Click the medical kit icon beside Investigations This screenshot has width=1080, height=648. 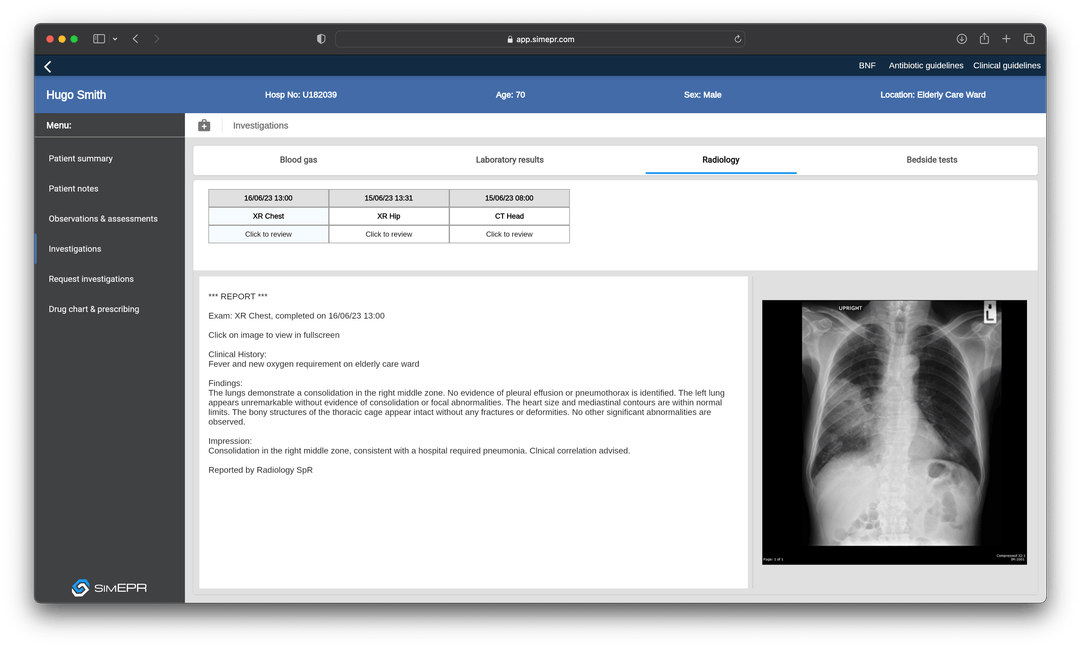click(x=204, y=125)
